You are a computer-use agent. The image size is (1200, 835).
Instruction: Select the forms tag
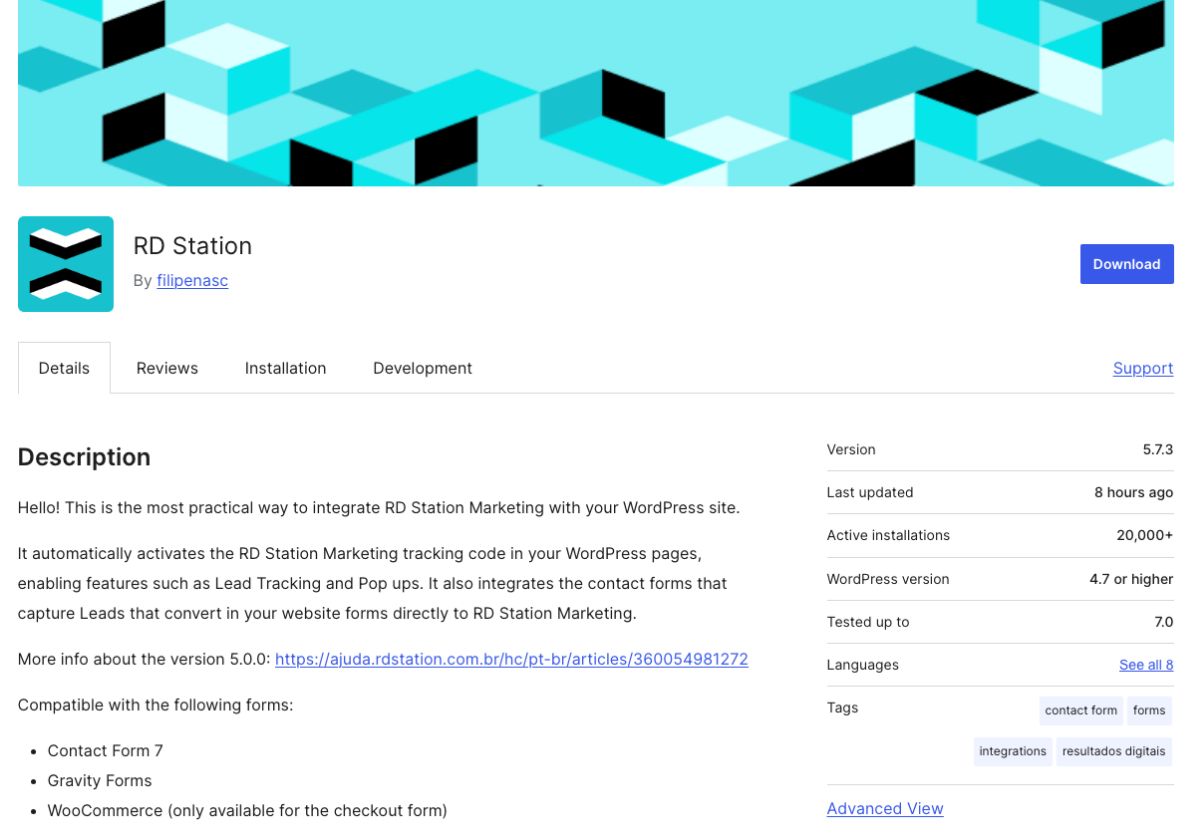(x=1149, y=710)
